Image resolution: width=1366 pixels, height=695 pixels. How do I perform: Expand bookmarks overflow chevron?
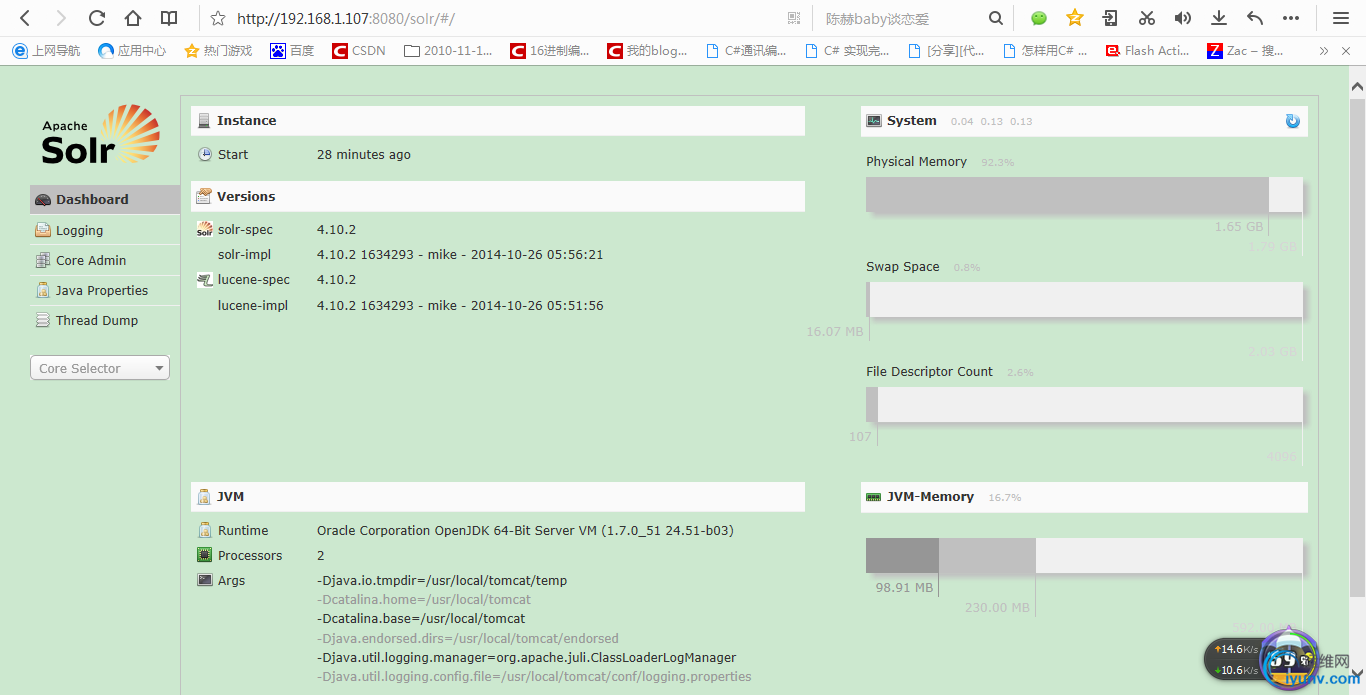pos(1324,50)
